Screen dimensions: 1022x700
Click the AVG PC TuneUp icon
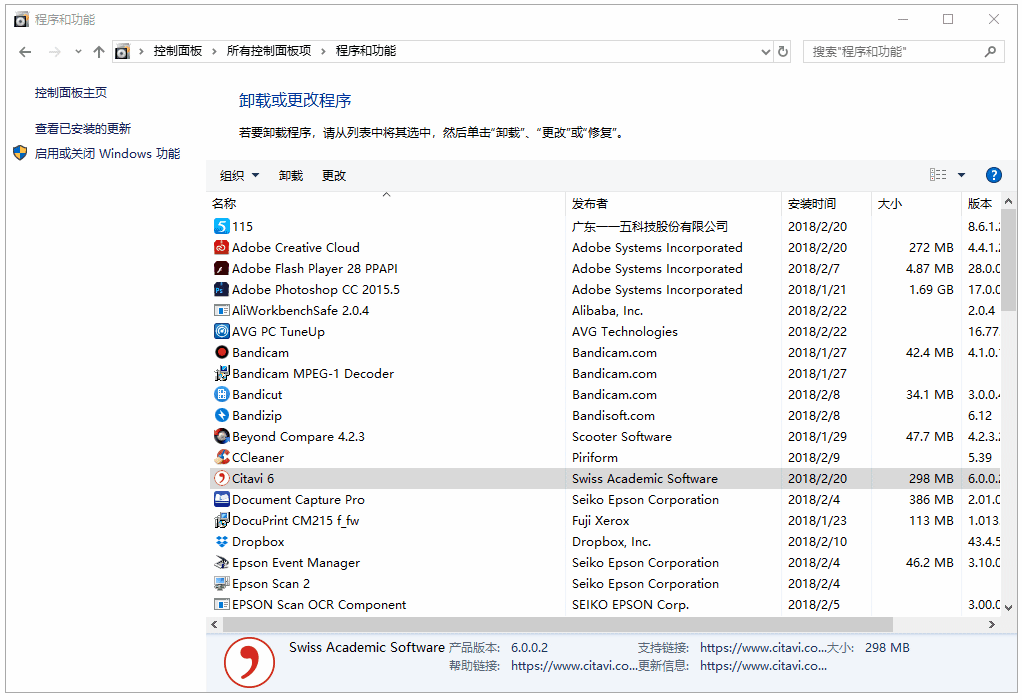pyautogui.click(x=222, y=331)
